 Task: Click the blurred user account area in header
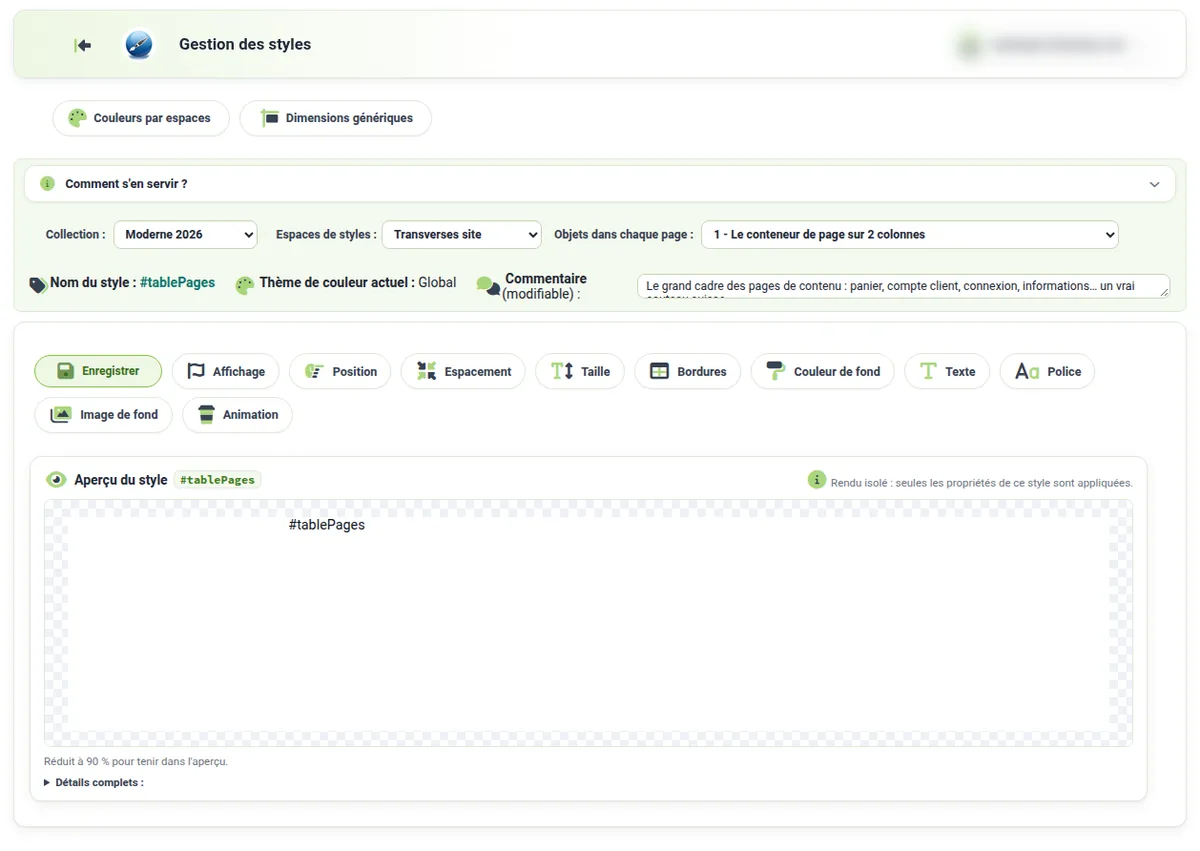coord(1043,45)
